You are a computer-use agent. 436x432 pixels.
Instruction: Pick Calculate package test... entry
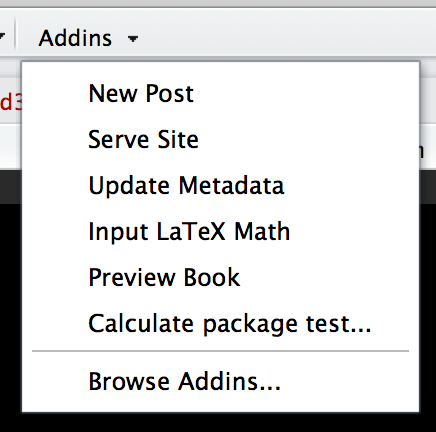(x=230, y=324)
